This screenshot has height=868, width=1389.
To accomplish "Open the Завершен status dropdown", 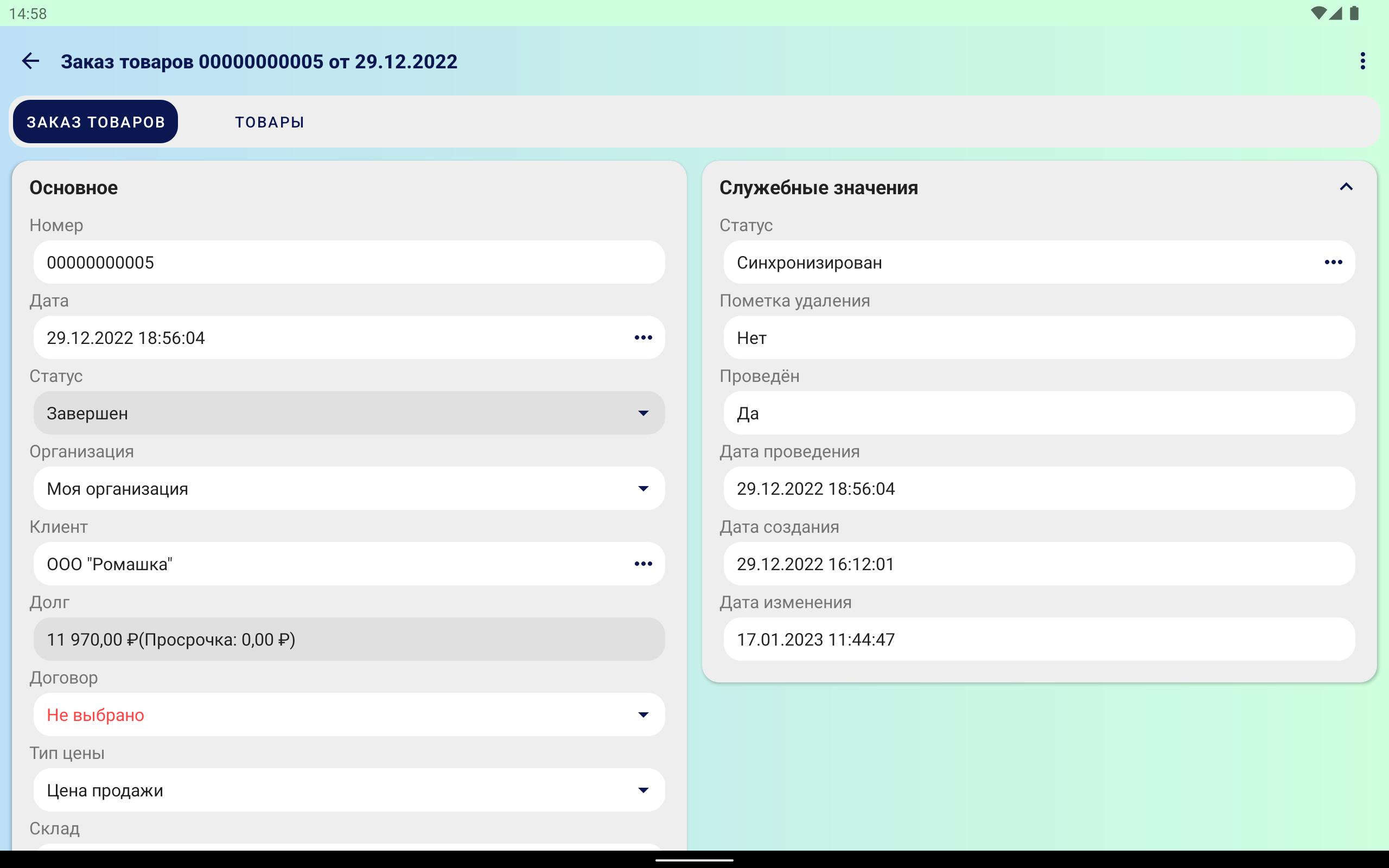I will point(349,413).
